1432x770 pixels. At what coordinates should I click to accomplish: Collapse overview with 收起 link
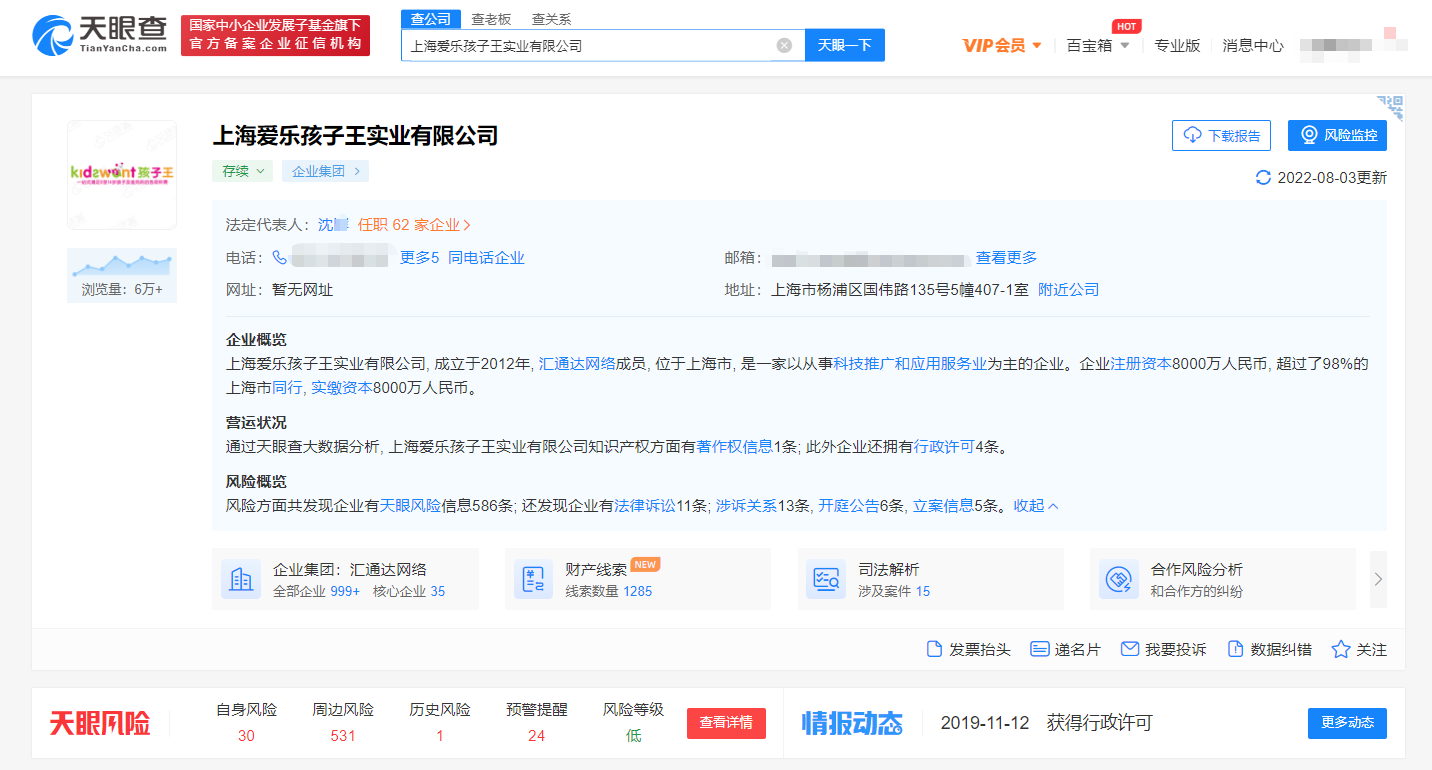click(1036, 505)
